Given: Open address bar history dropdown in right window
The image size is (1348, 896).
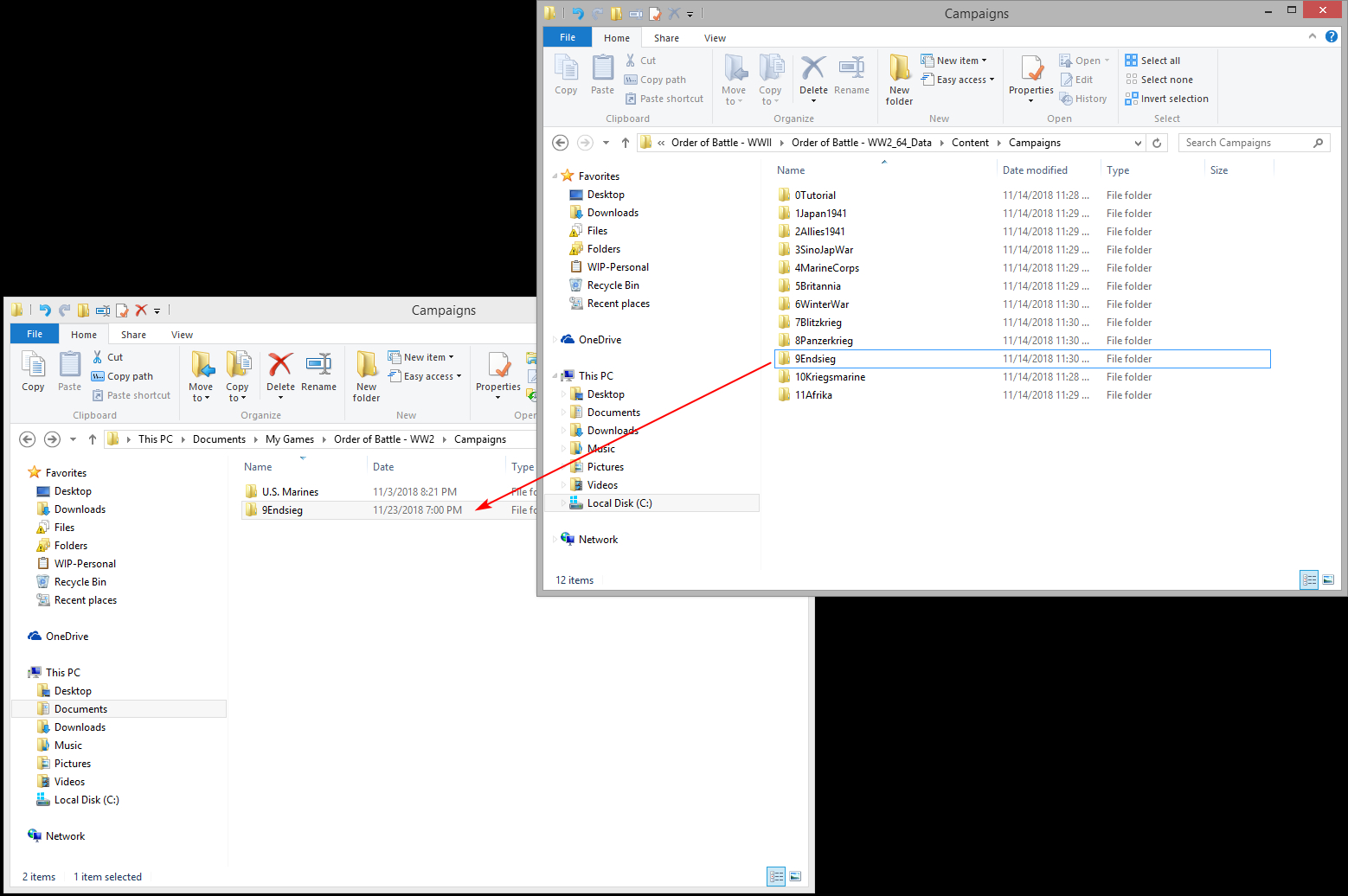Looking at the screenshot, I should [1138, 143].
